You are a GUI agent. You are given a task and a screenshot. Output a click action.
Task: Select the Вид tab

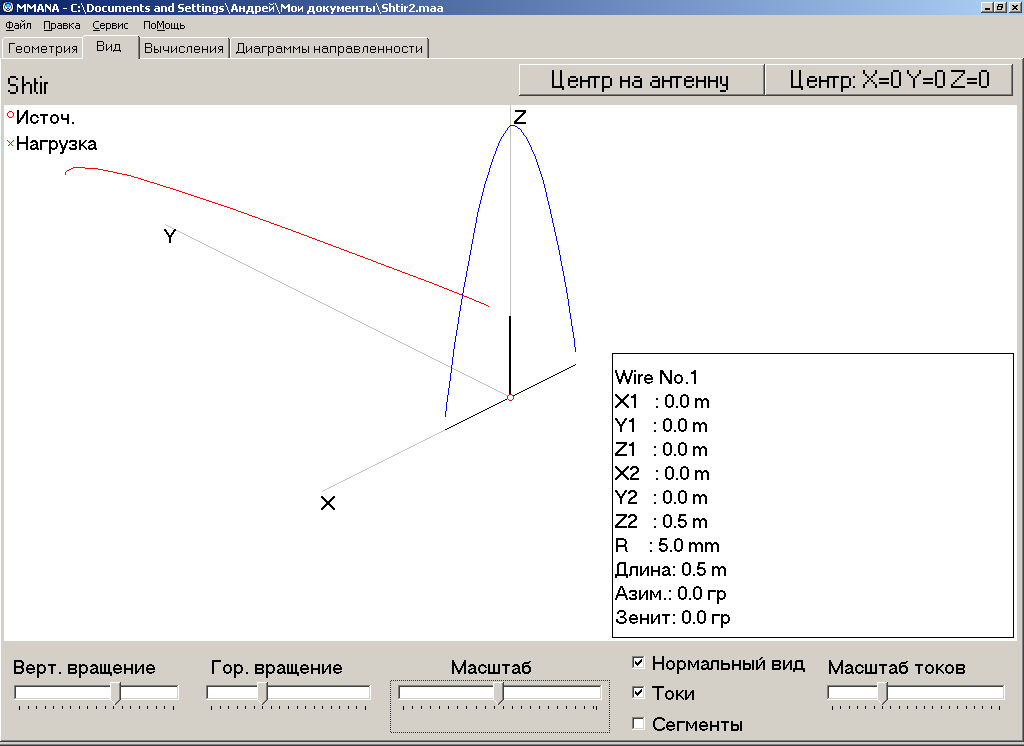[109, 46]
